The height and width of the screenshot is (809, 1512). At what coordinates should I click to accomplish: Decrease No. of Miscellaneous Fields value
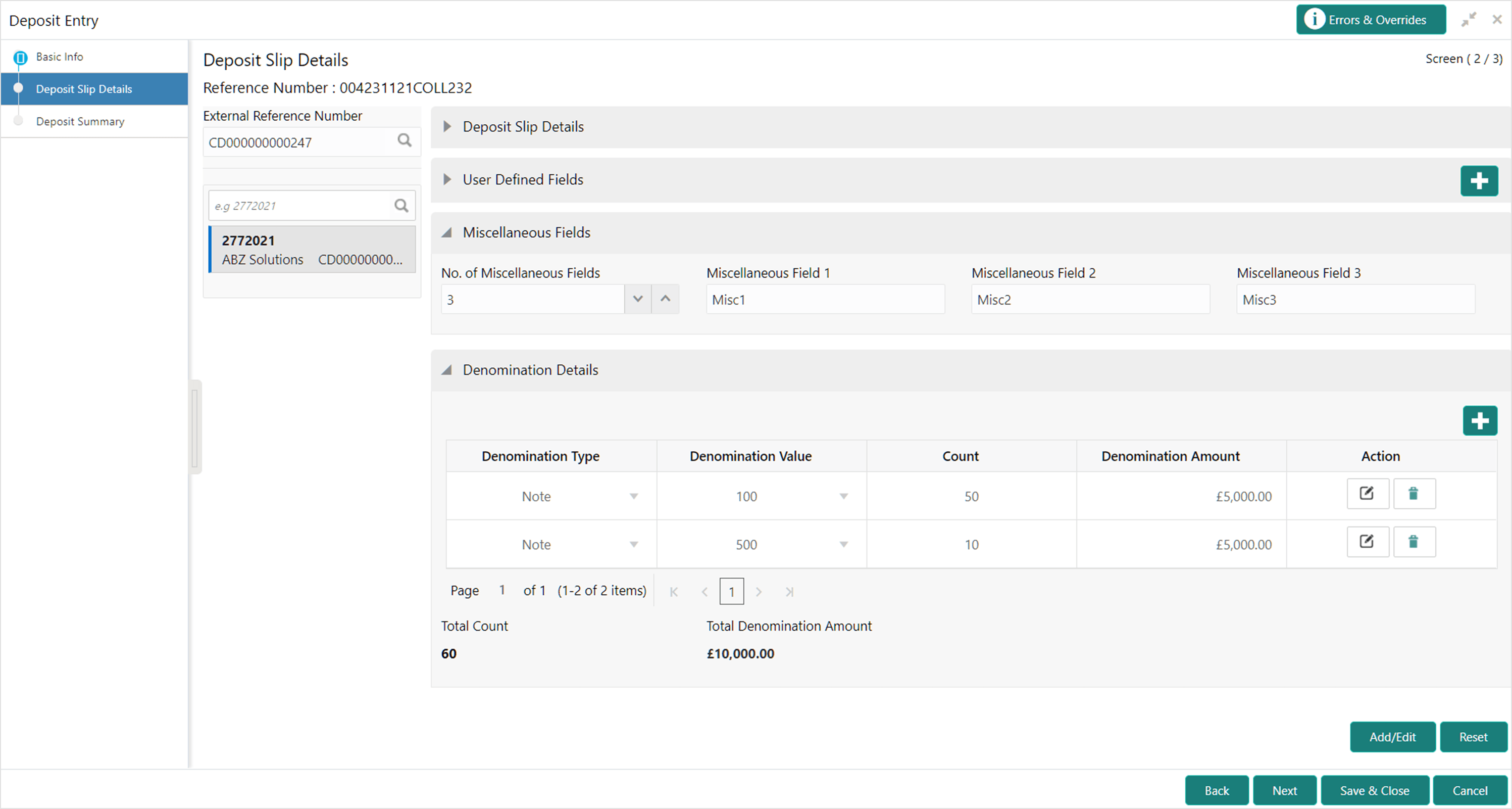(638, 299)
